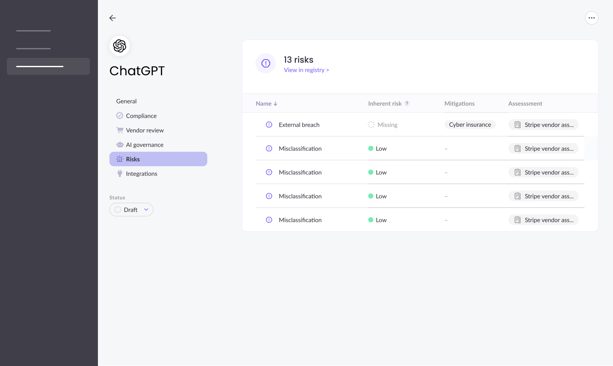The height and width of the screenshot is (366, 613).
Task: Click the Missing inherent risk indicator
Action: click(x=383, y=125)
